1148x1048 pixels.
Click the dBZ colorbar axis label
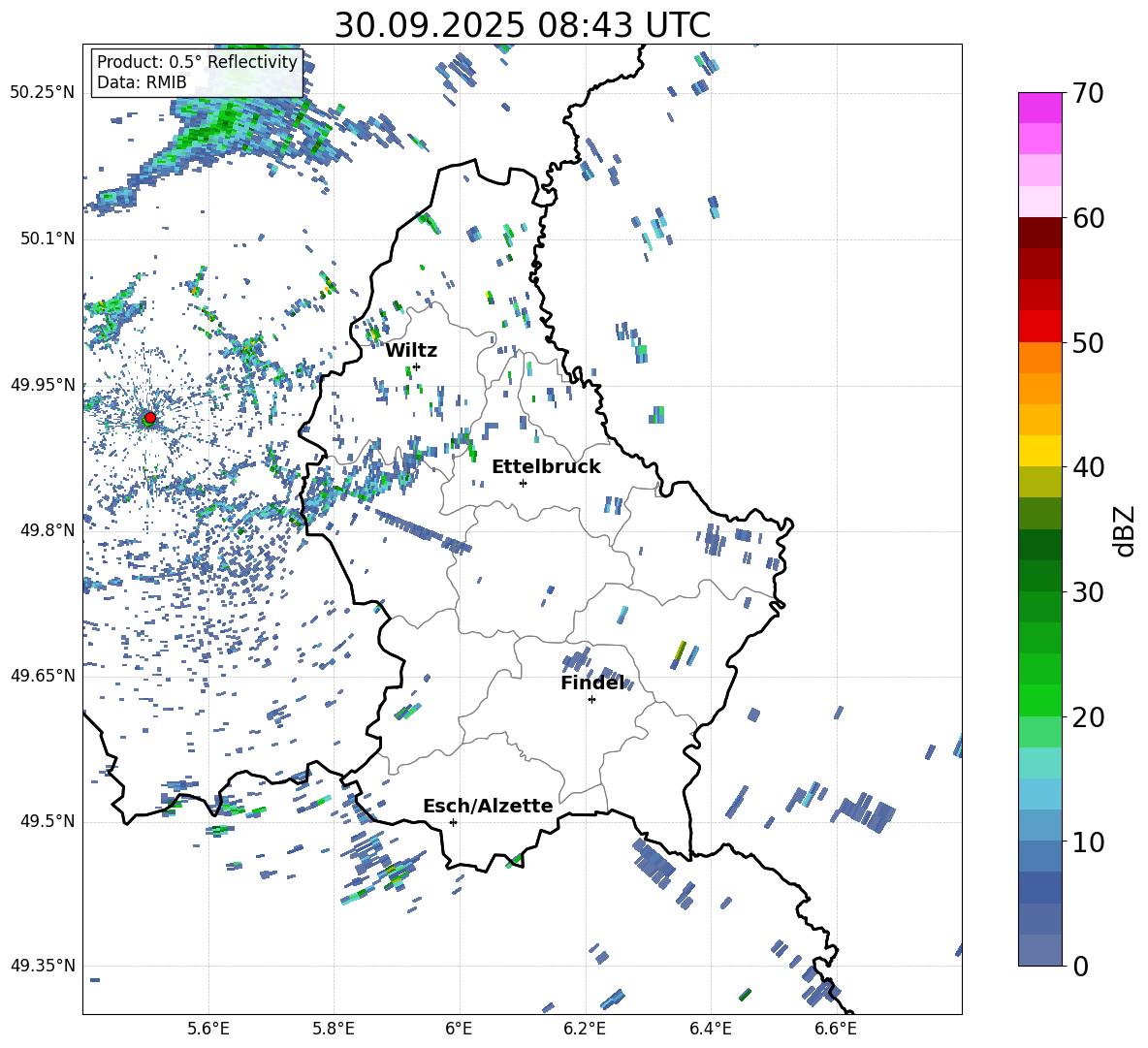(1124, 531)
